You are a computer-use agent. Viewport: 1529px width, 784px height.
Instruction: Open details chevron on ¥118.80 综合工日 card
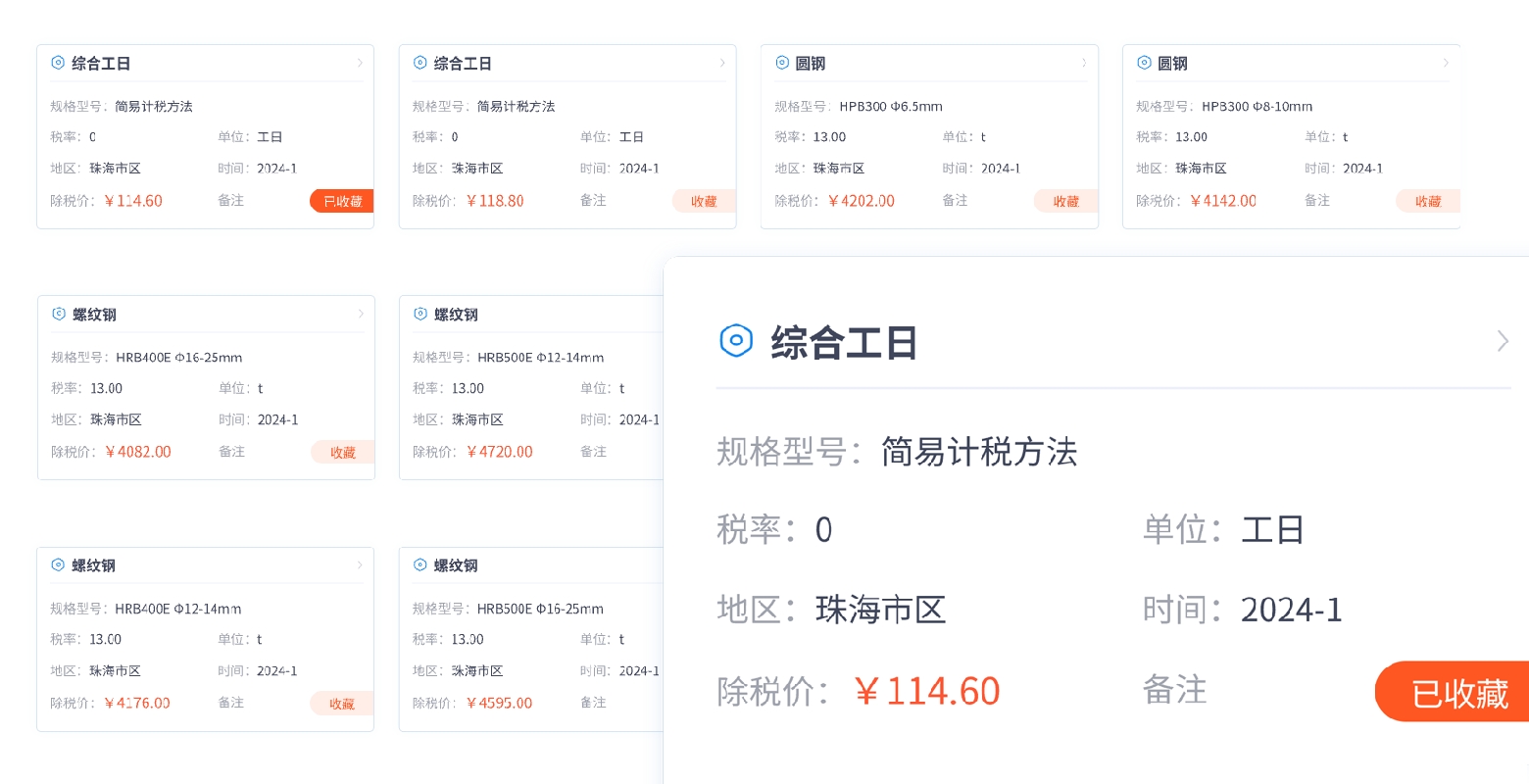coord(722,63)
